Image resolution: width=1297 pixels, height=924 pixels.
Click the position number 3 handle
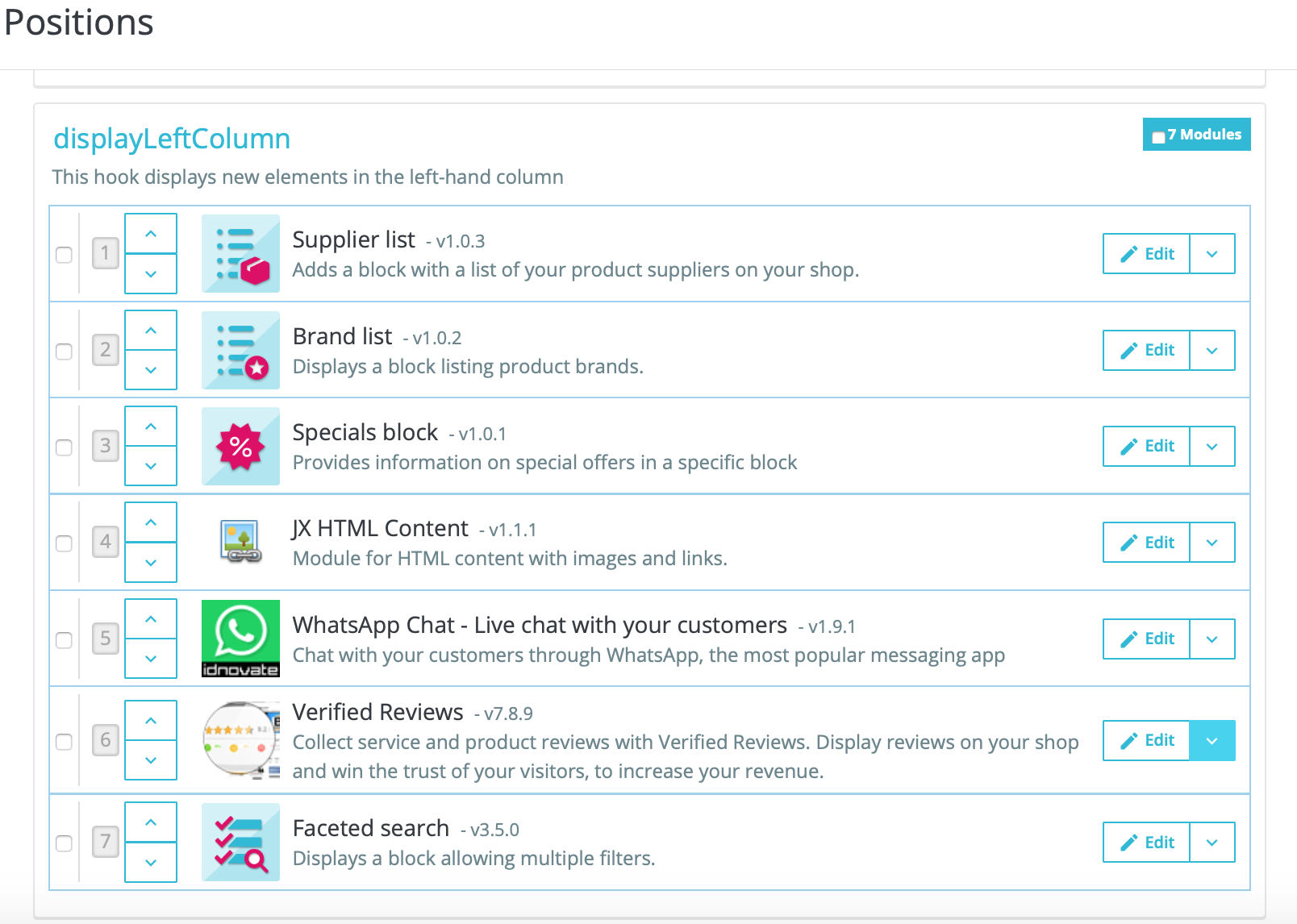click(106, 446)
